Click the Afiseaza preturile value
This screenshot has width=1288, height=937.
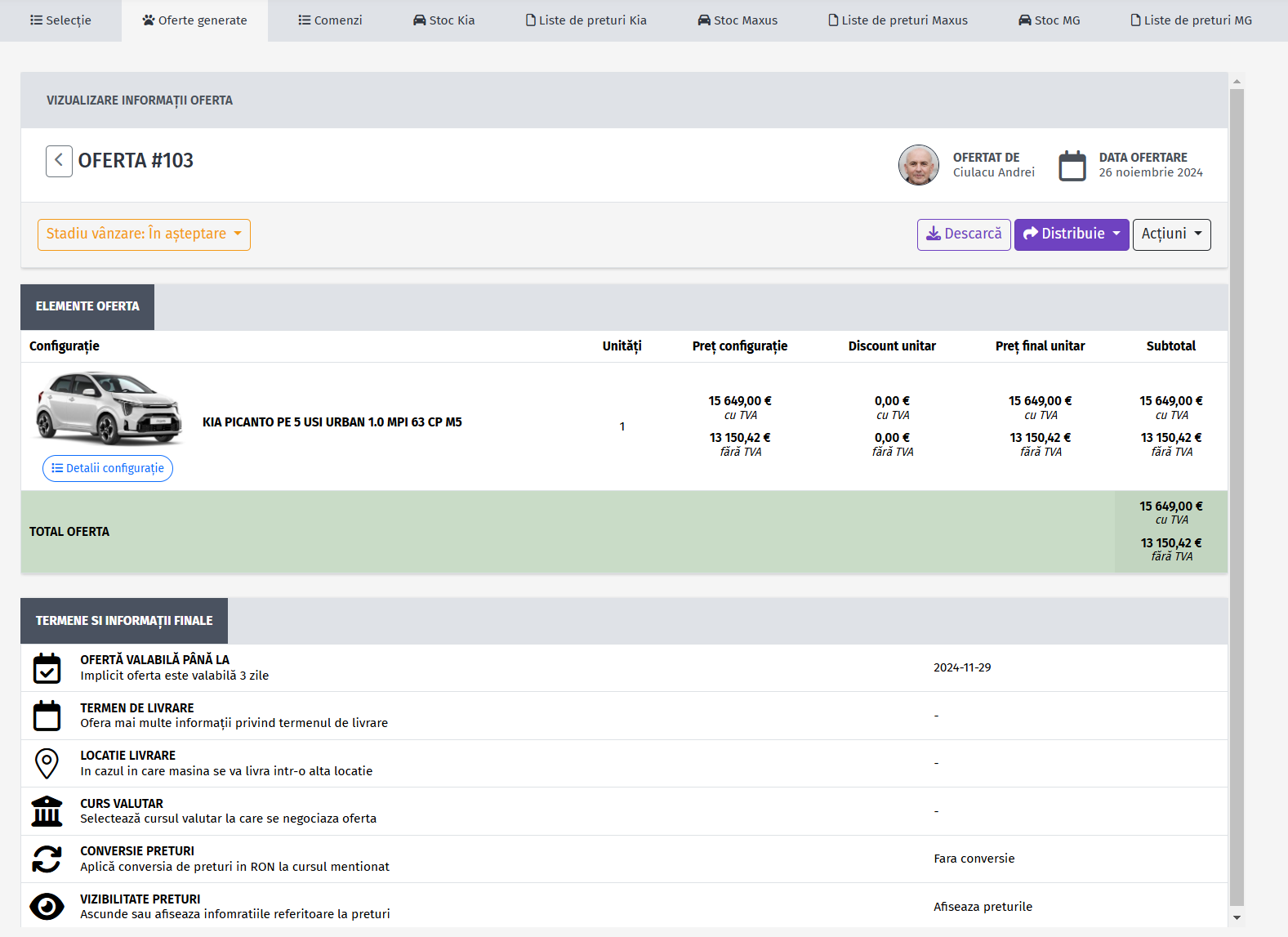coord(983,907)
